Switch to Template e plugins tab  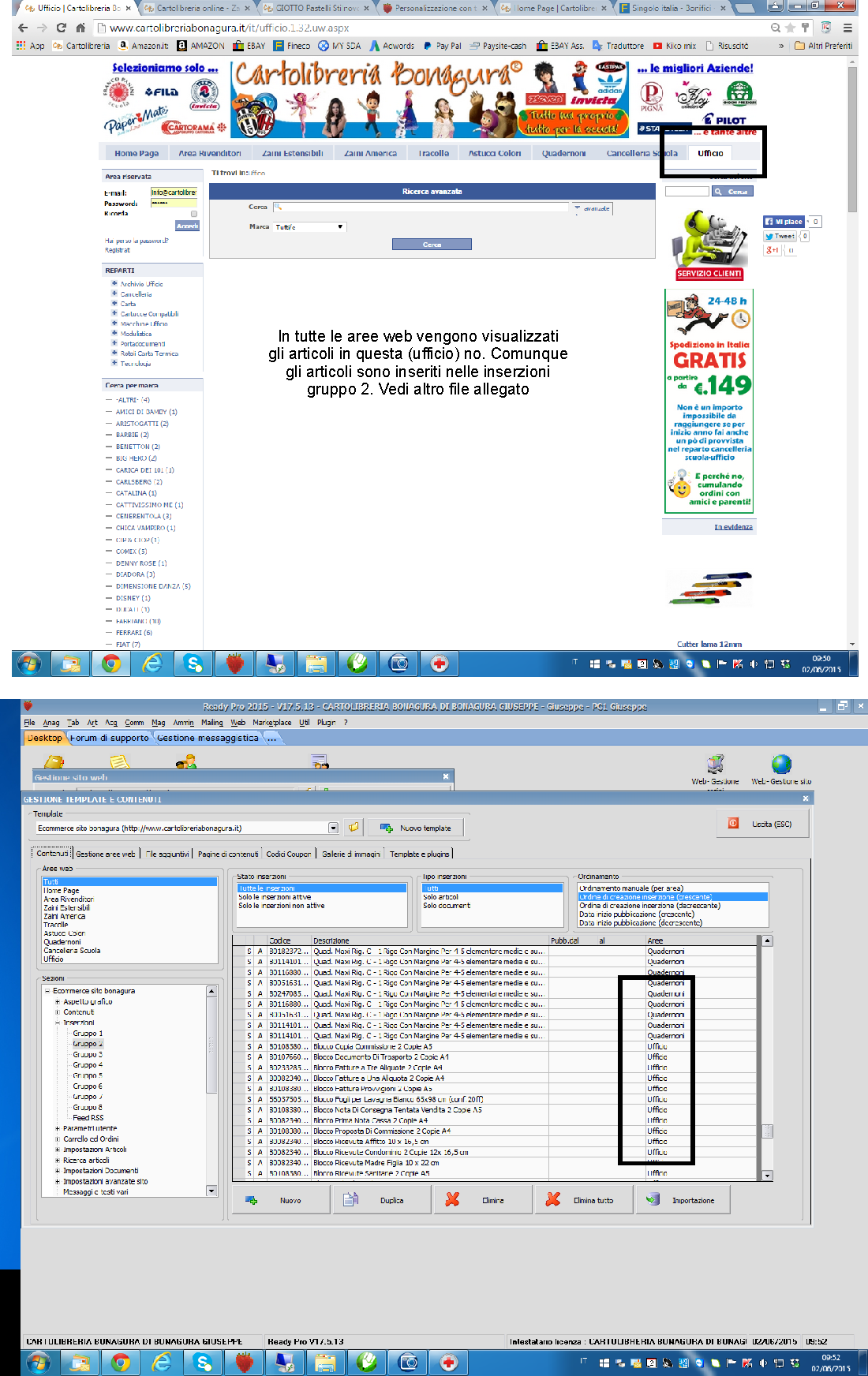click(x=420, y=854)
